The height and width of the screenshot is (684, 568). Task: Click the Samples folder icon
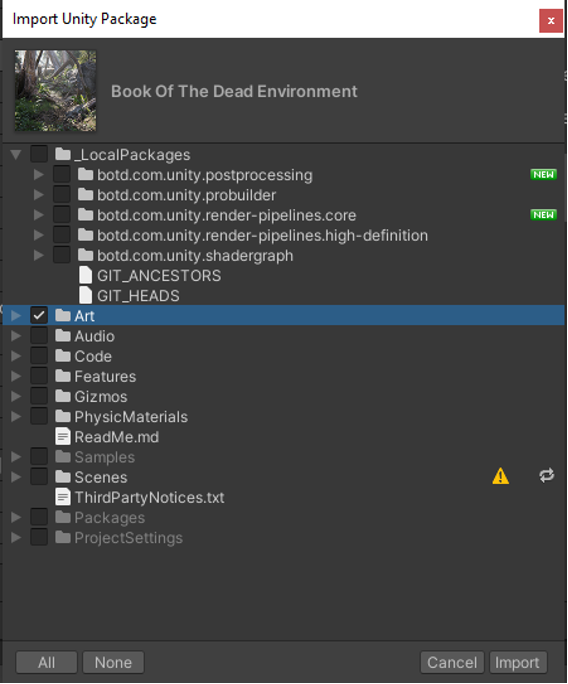63,457
